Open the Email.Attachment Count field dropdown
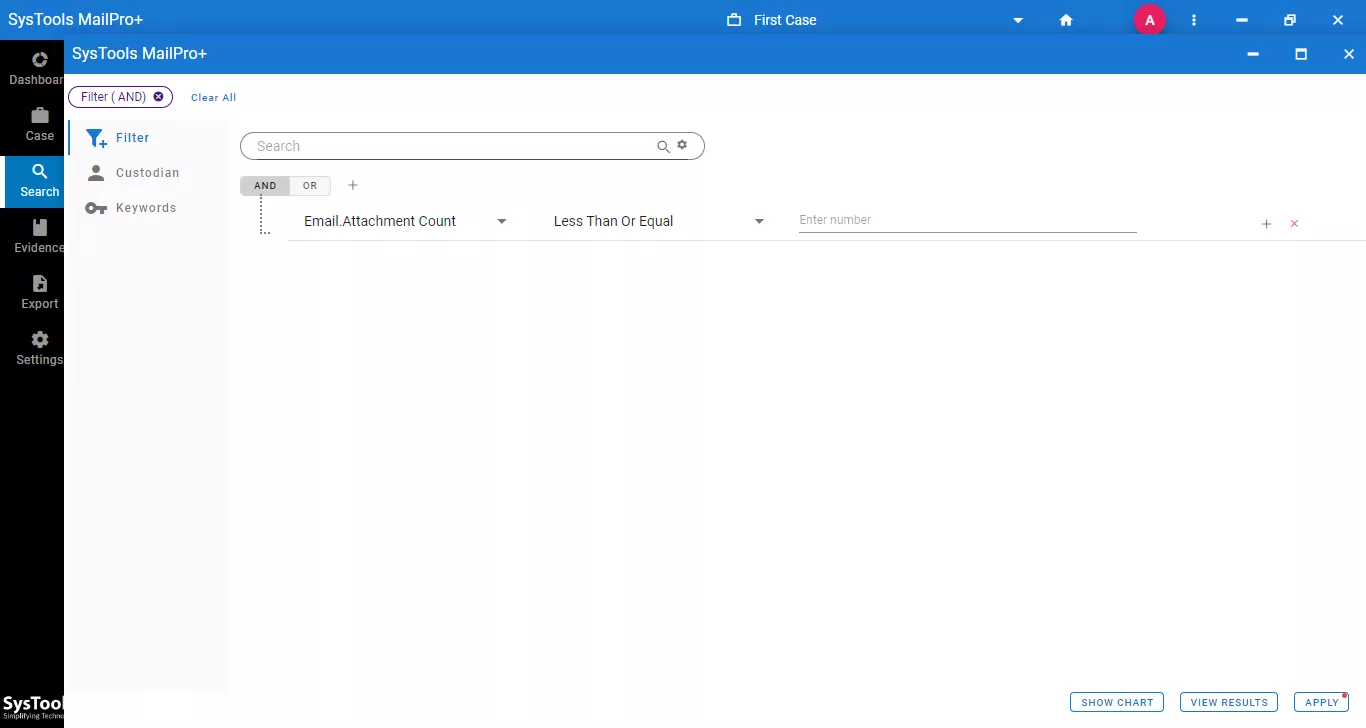Screen dimensions: 1366x728 click(x=406, y=221)
